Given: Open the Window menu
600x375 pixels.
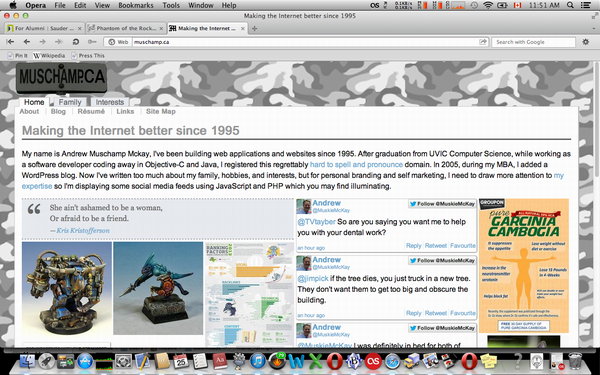Looking at the screenshot, I should tap(201, 5).
